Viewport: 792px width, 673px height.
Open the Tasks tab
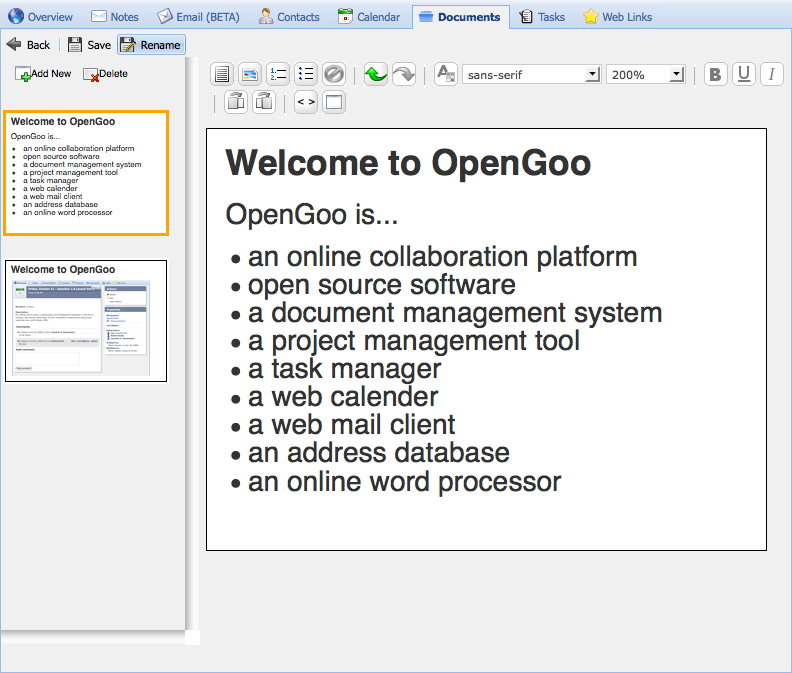point(541,17)
